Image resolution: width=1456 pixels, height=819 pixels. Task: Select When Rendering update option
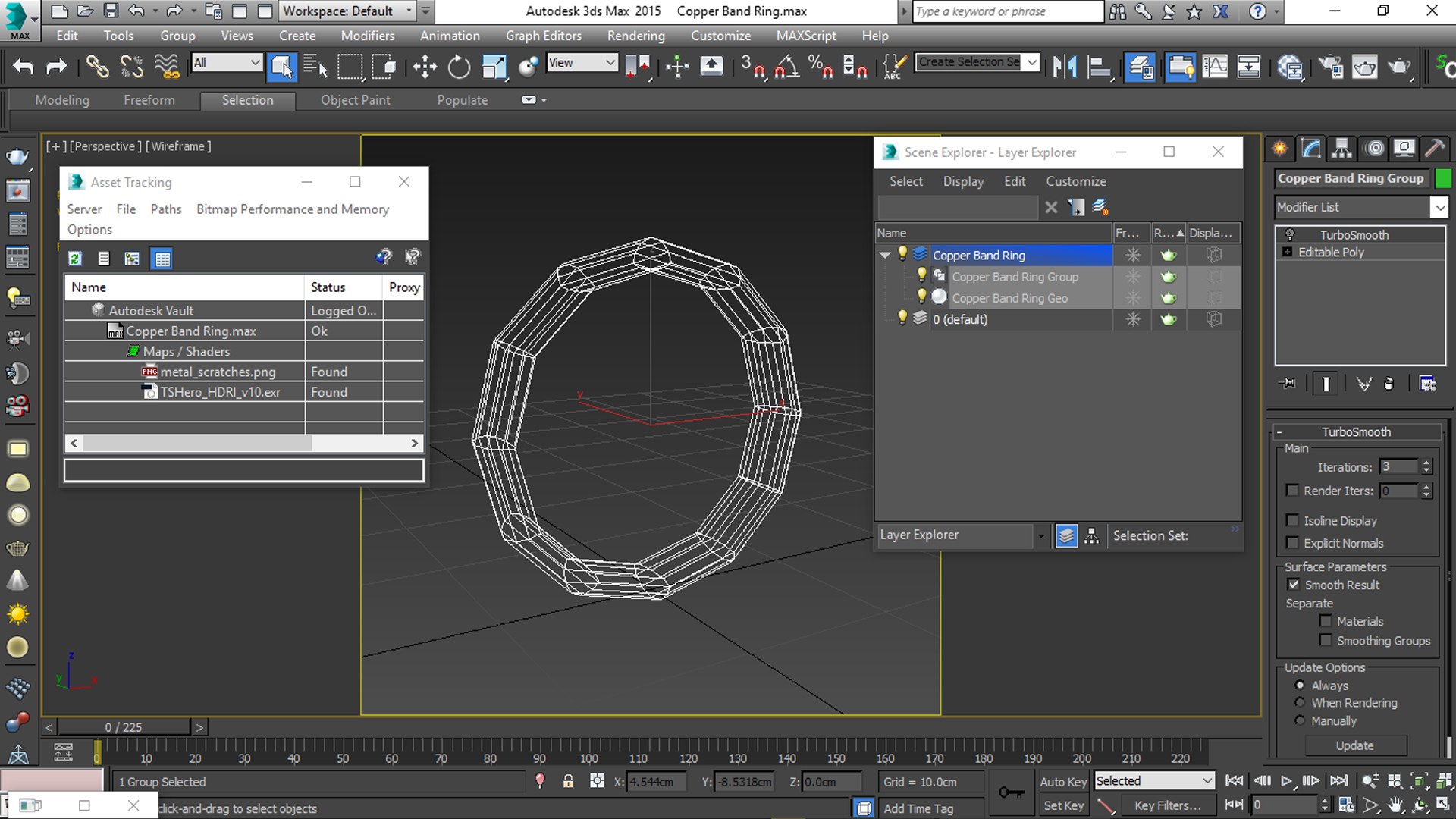point(1300,703)
